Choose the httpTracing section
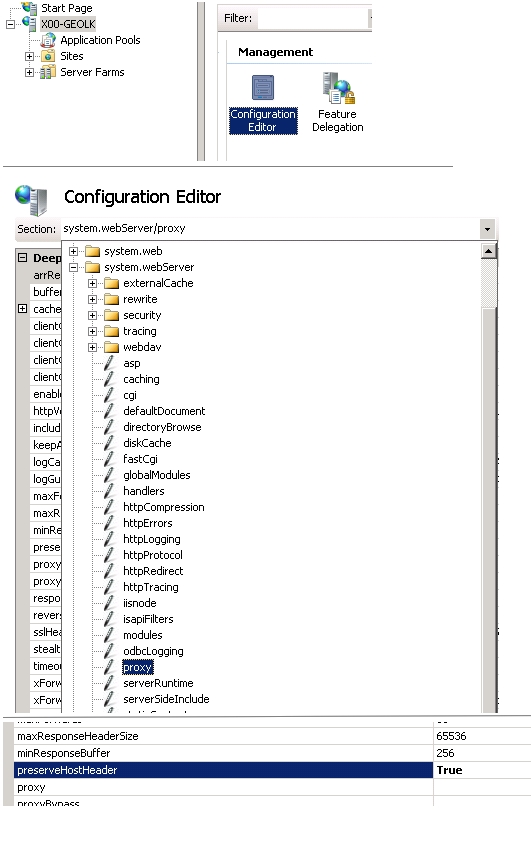 (x=150, y=587)
